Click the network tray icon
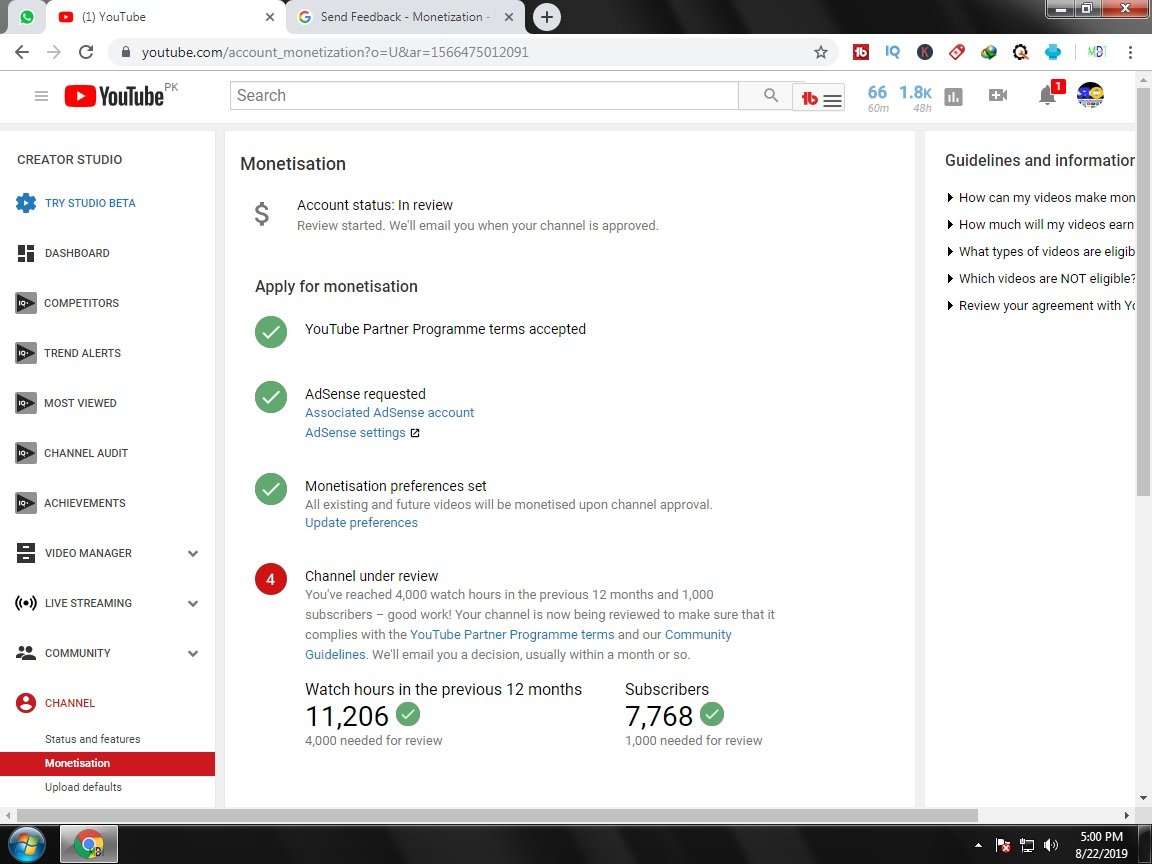The image size is (1152, 864). tap(1027, 846)
